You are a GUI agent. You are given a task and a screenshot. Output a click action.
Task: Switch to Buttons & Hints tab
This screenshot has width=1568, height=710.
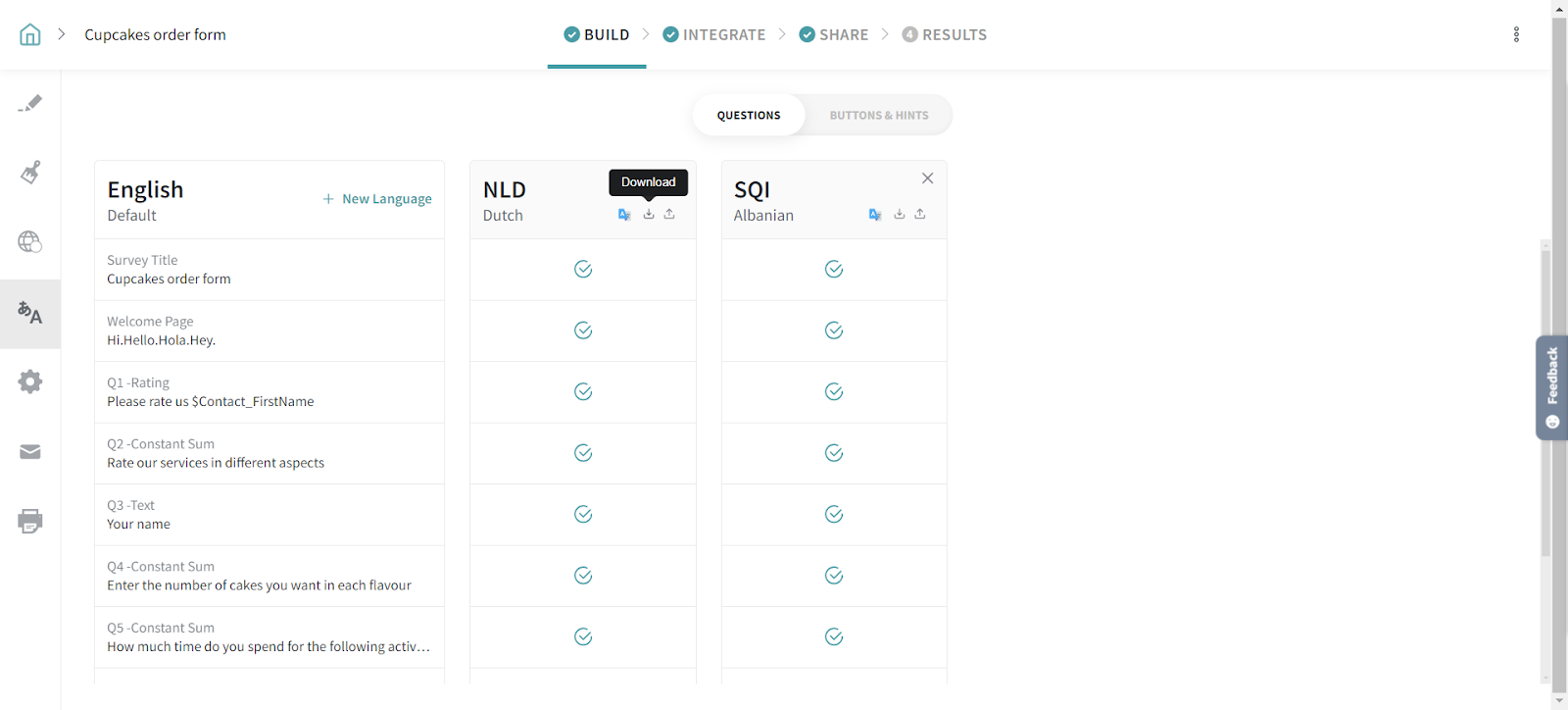pyautogui.click(x=879, y=116)
